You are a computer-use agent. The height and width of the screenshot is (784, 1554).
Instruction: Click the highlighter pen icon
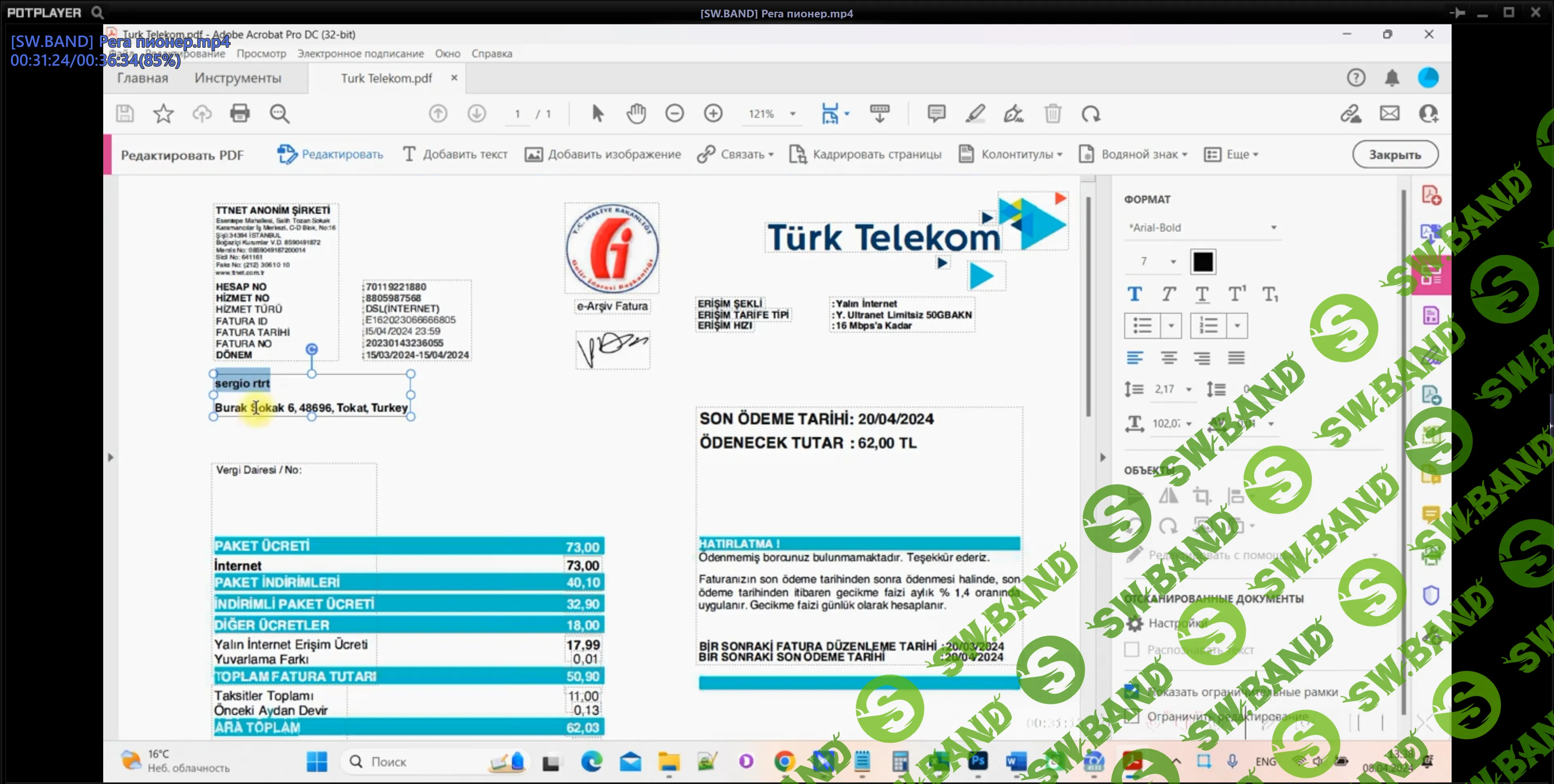[975, 113]
